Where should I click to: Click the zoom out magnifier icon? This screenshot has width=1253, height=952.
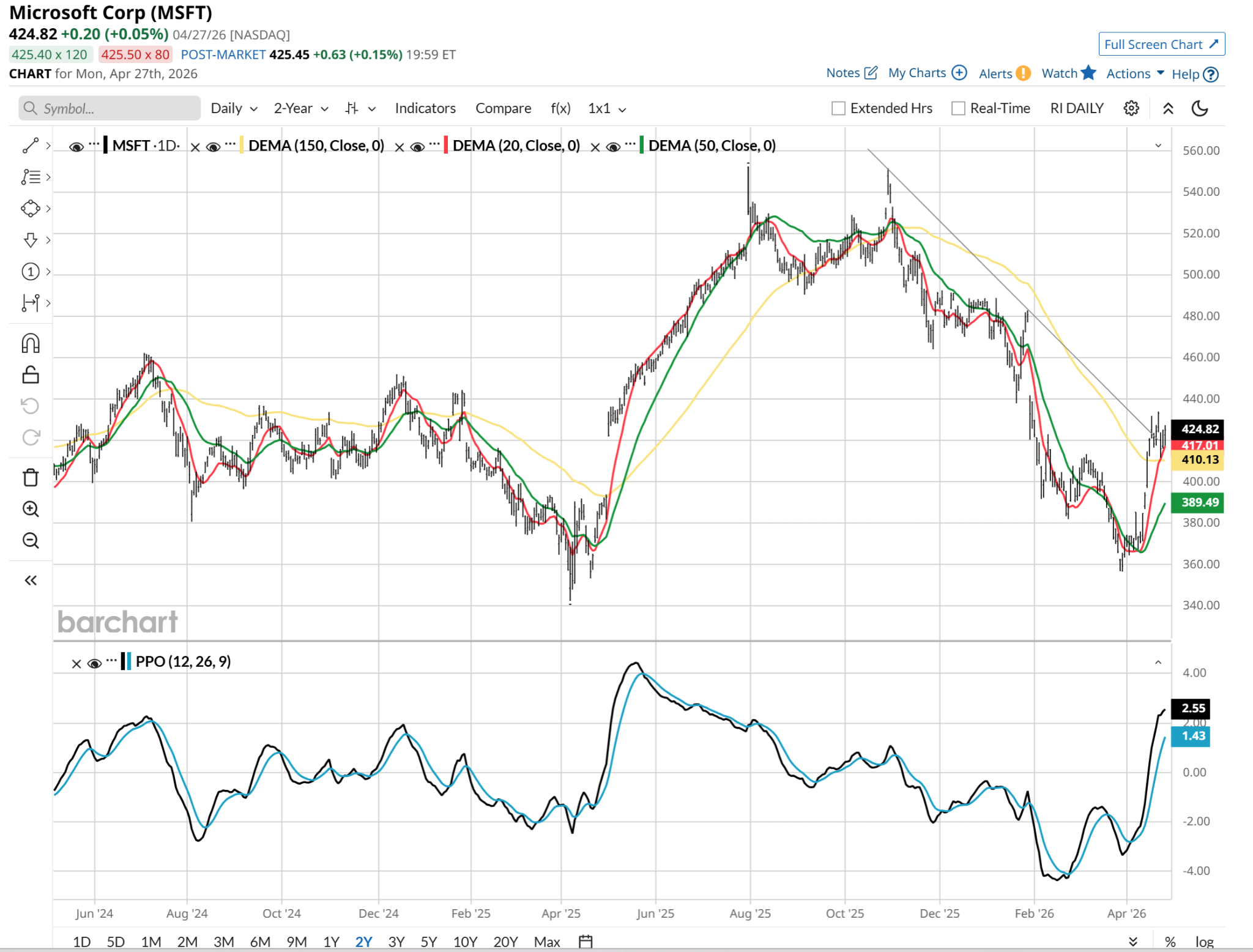(x=30, y=541)
